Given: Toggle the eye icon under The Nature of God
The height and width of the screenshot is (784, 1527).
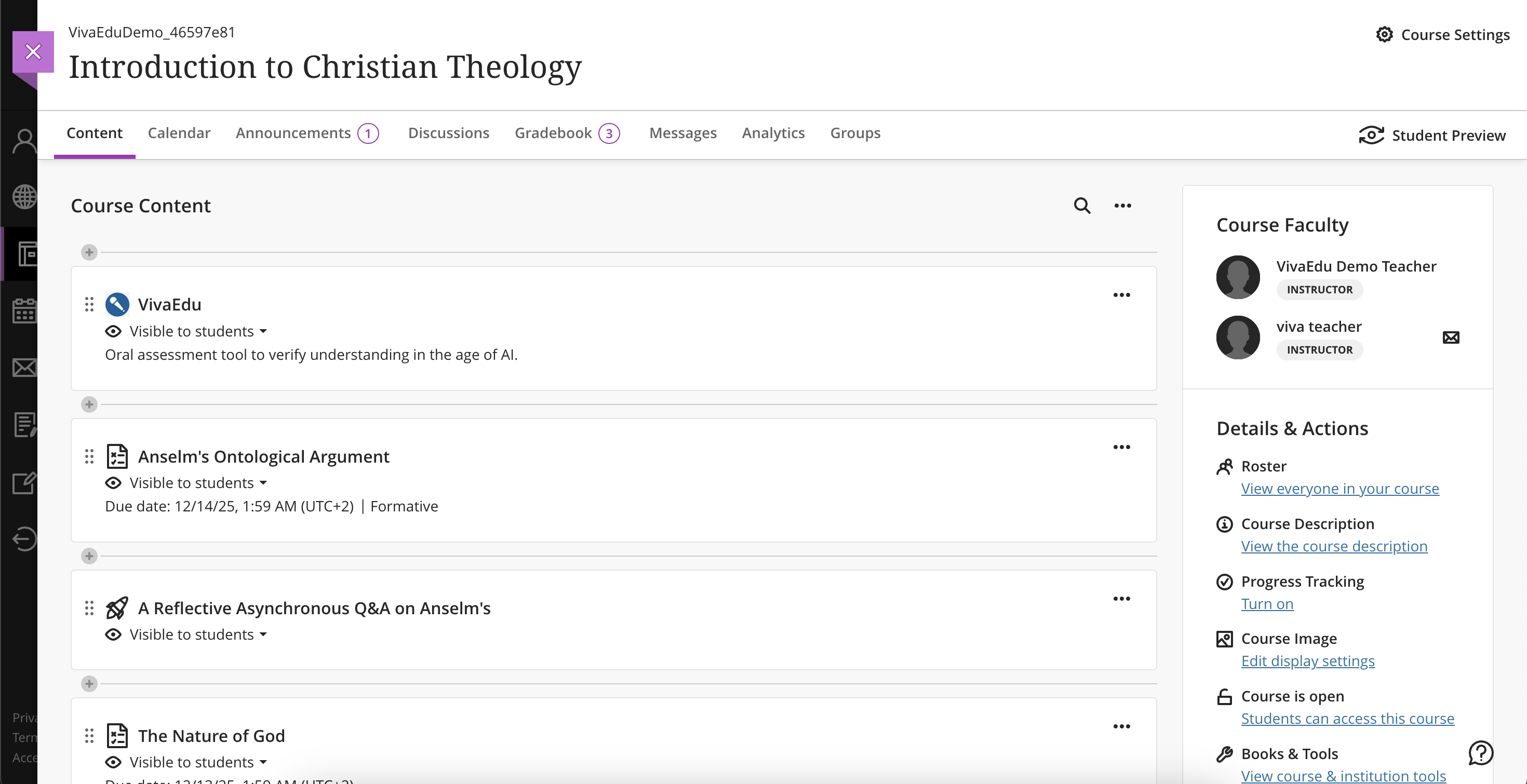Looking at the screenshot, I should coord(113,762).
